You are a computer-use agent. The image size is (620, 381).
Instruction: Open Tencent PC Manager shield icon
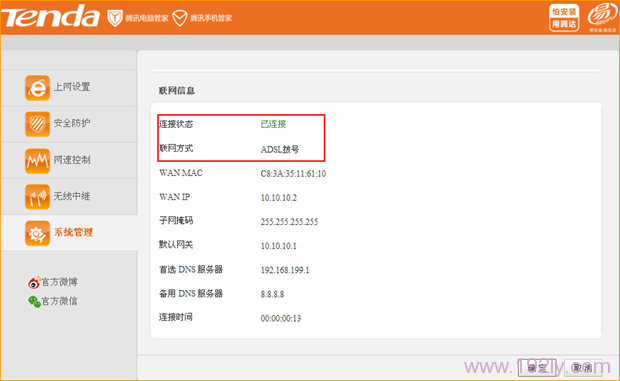tap(115, 18)
